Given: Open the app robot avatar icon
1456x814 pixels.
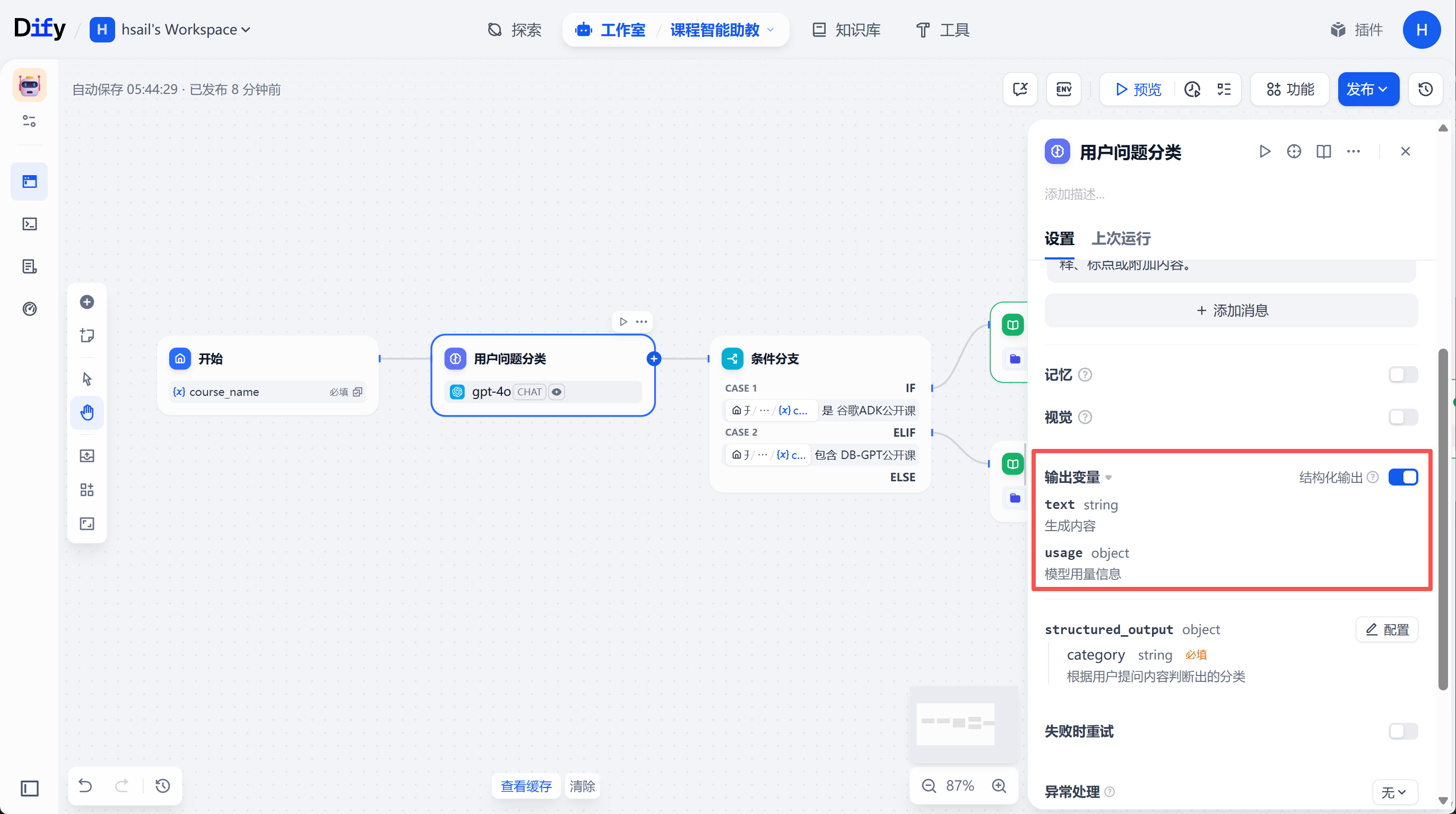Looking at the screenshot, I should pos(29,85).
